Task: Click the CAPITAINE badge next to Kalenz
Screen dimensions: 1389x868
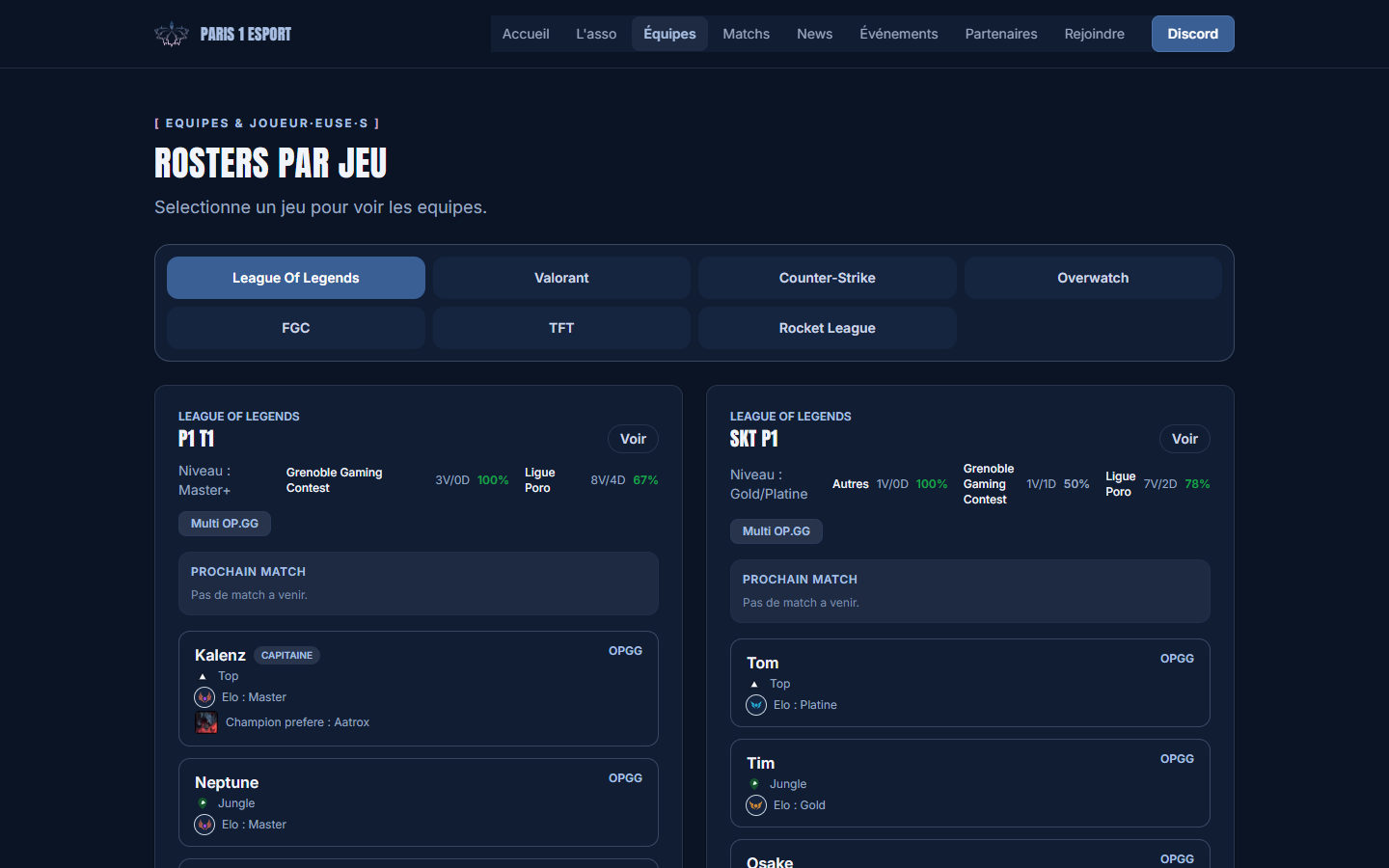Action: [286, 656]
